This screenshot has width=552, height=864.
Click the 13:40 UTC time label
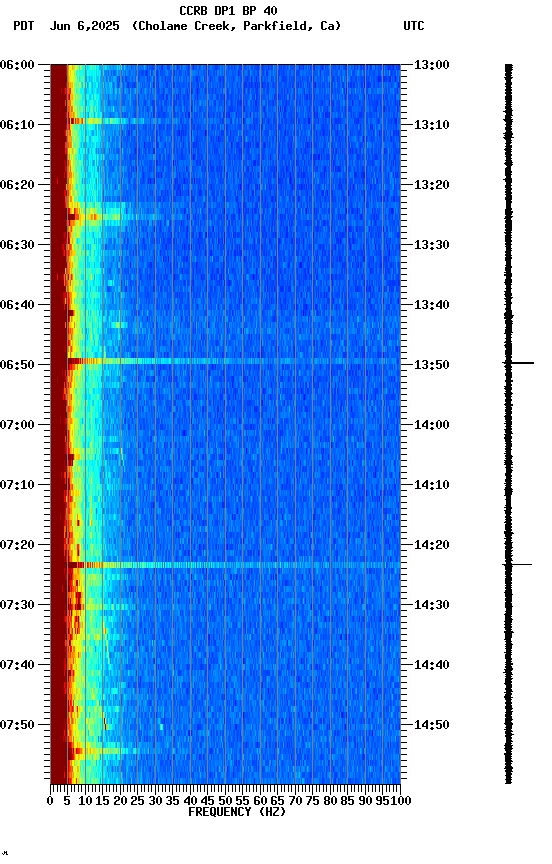tap(432, 305)
